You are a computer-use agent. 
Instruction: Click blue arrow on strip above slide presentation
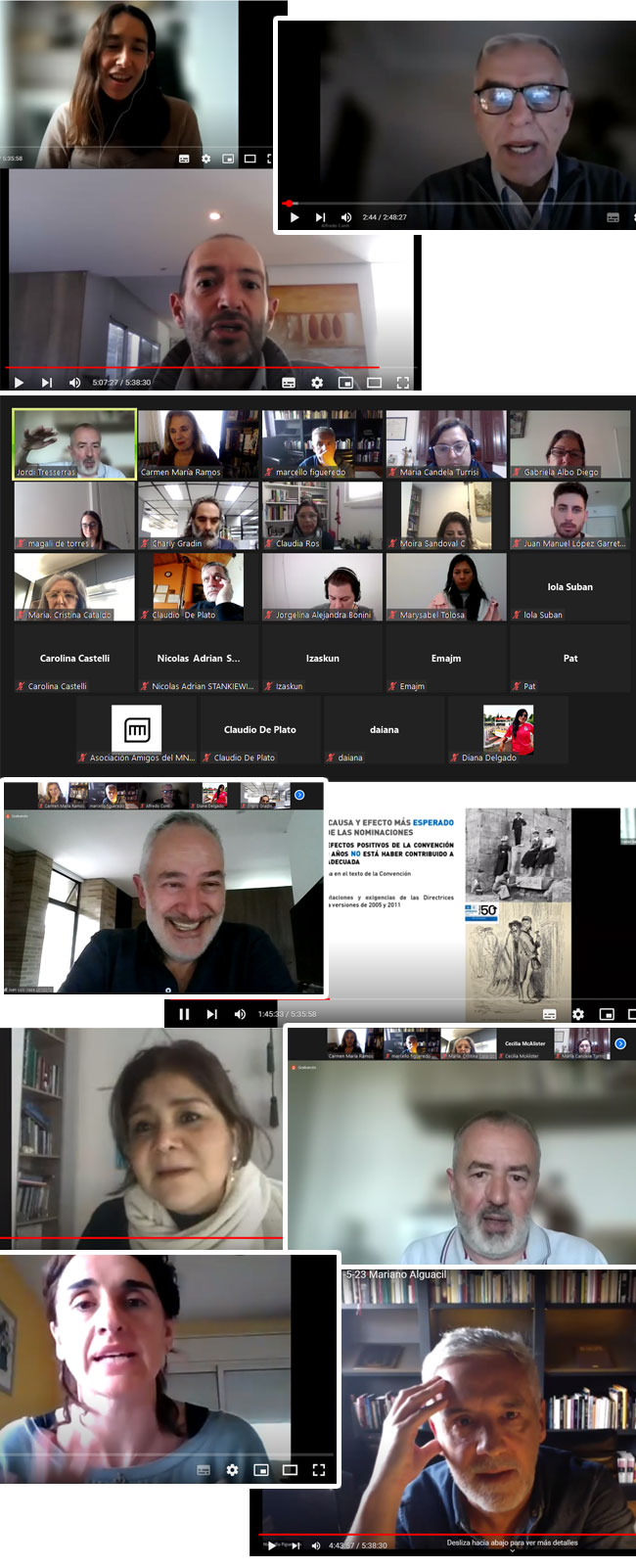coord(299,795)
